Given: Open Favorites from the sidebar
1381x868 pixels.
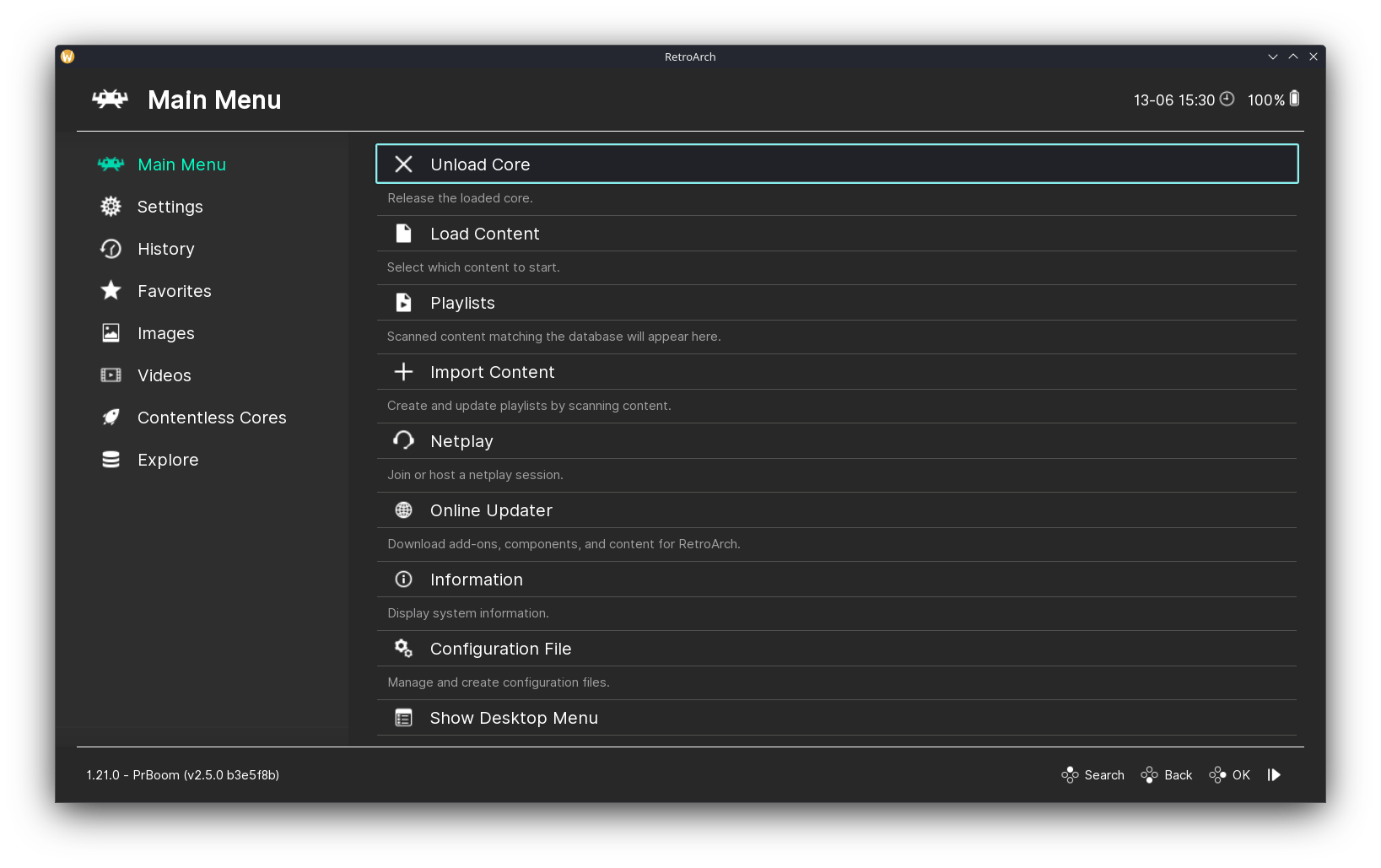Looking at the screenshot, I should 174,291.
